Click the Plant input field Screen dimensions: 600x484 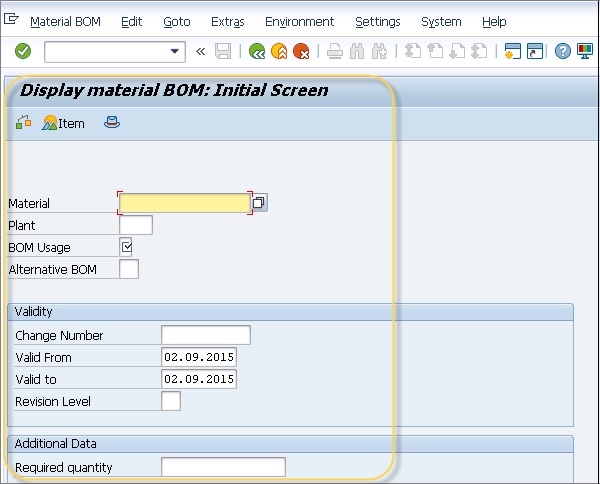[136, 225]
